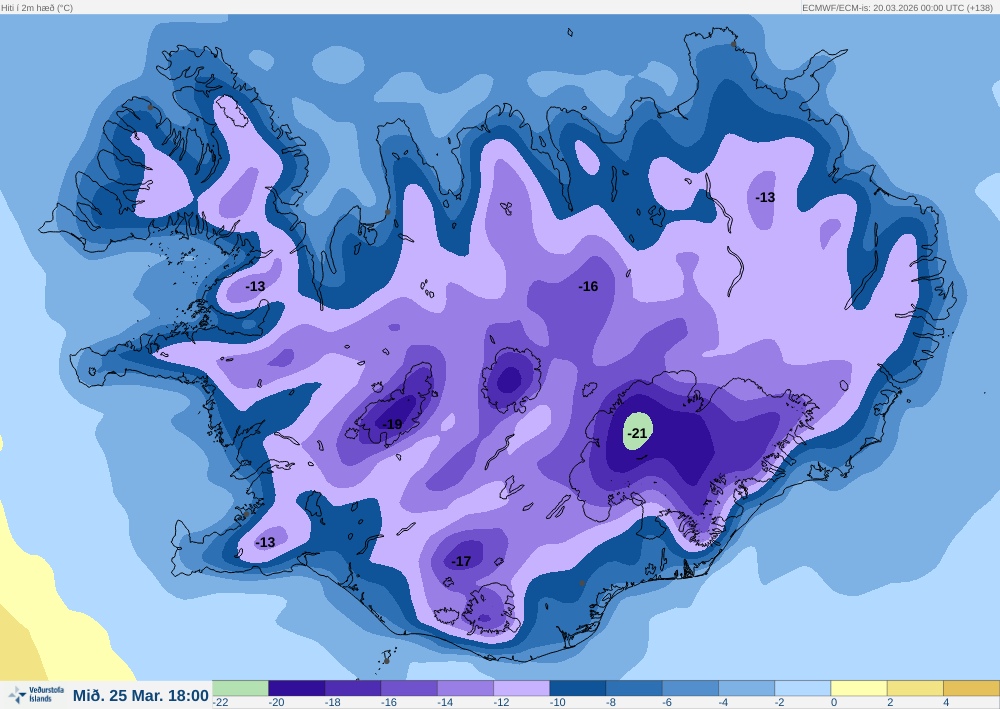Click the legend tick label -14

(445, 703)
